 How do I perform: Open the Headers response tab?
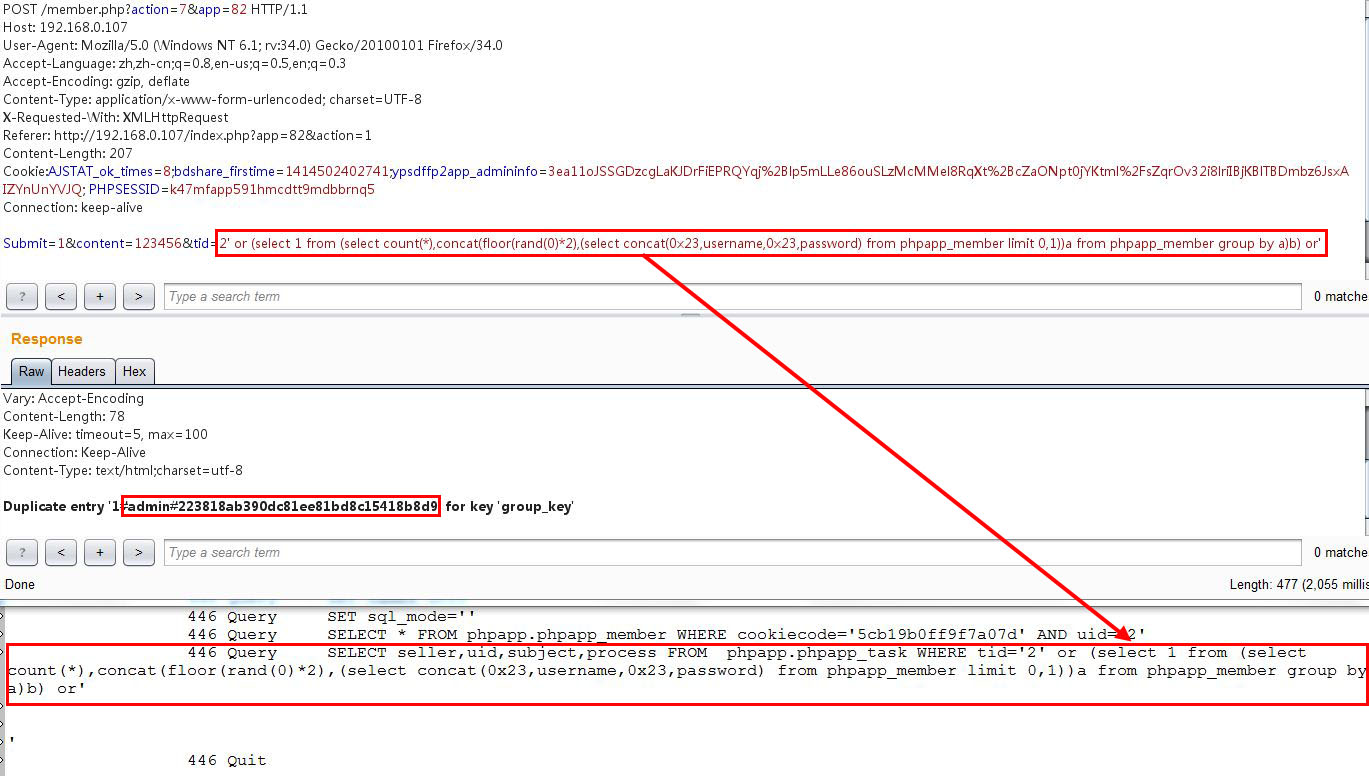[x=82, y=371]
